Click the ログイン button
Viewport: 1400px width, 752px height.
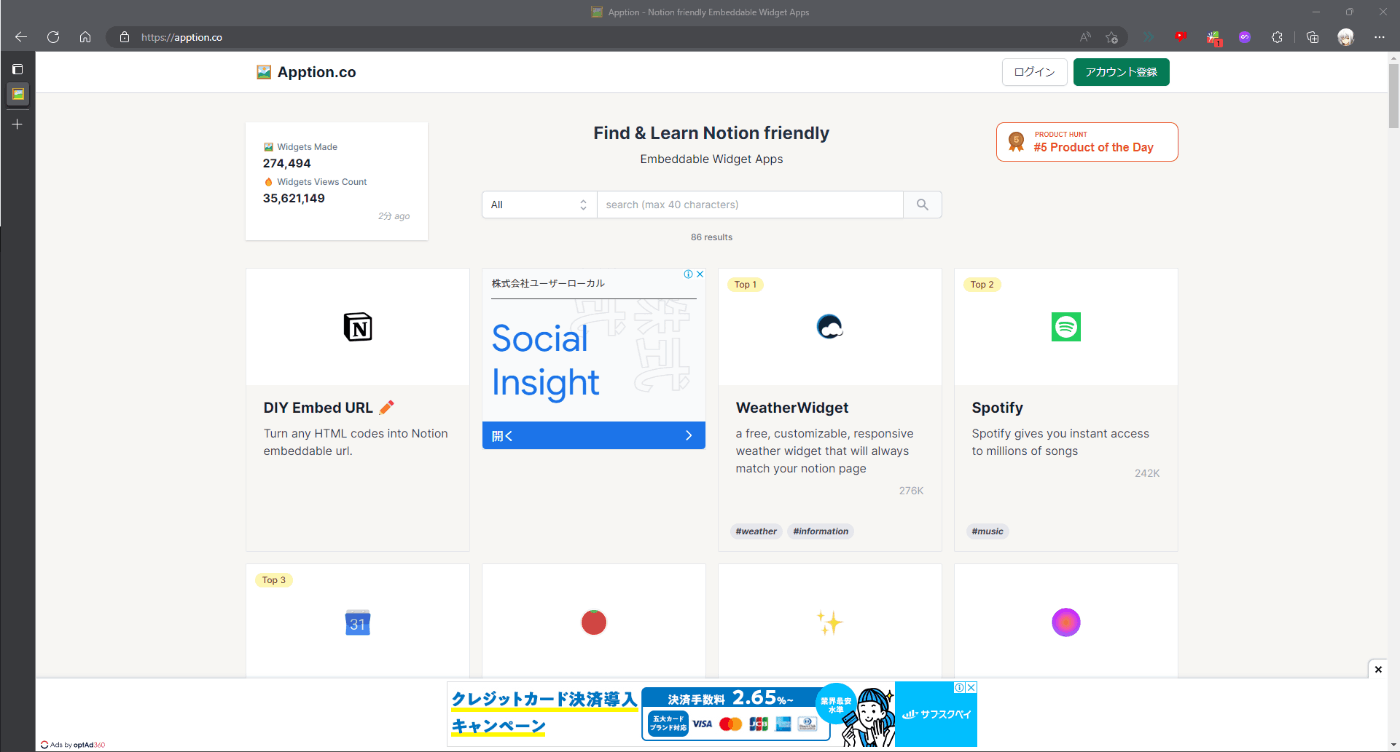pos(1034,72)
